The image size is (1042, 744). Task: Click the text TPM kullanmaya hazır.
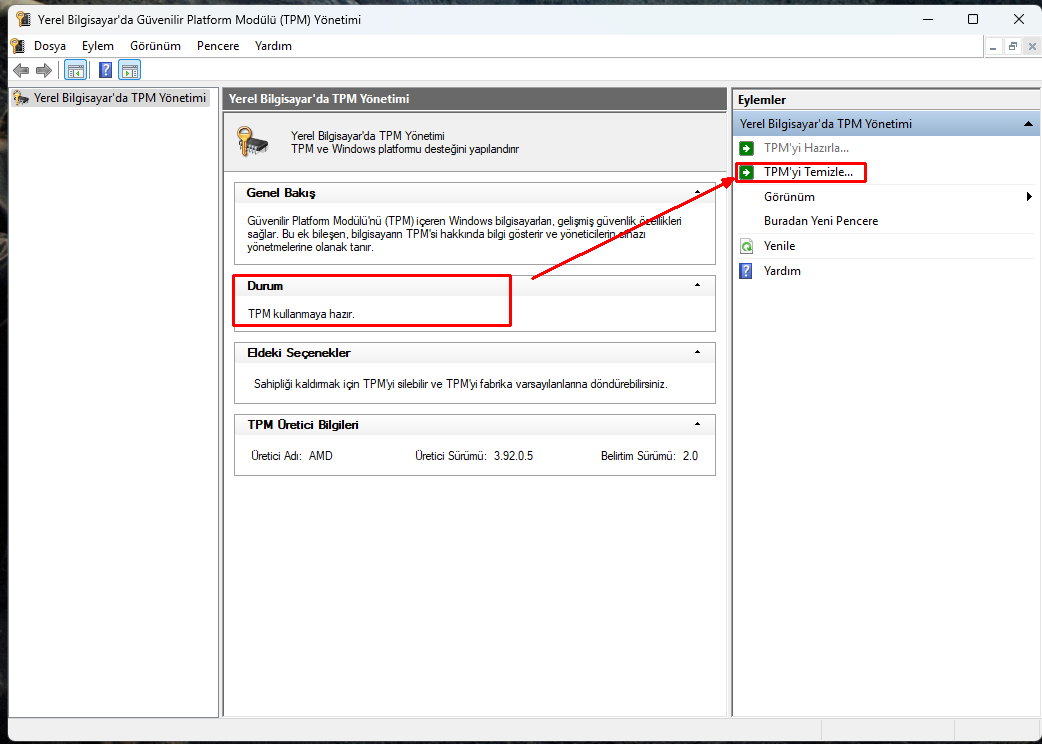tap(302, 314)
